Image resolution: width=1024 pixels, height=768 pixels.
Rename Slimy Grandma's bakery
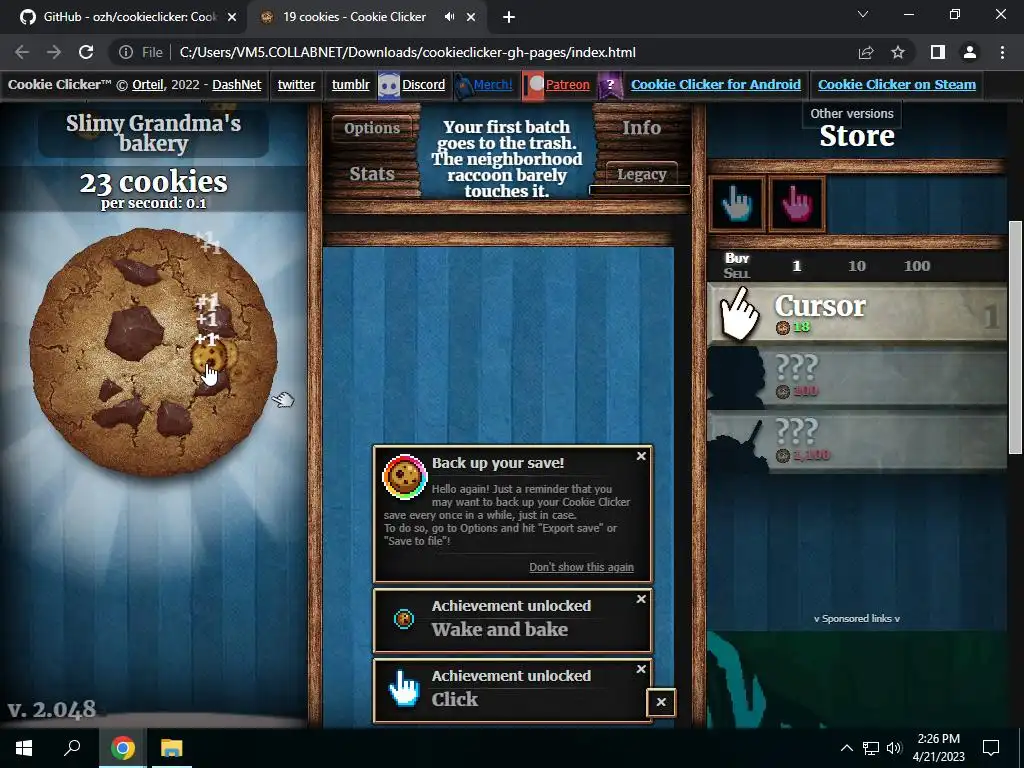tap(153, 133)
